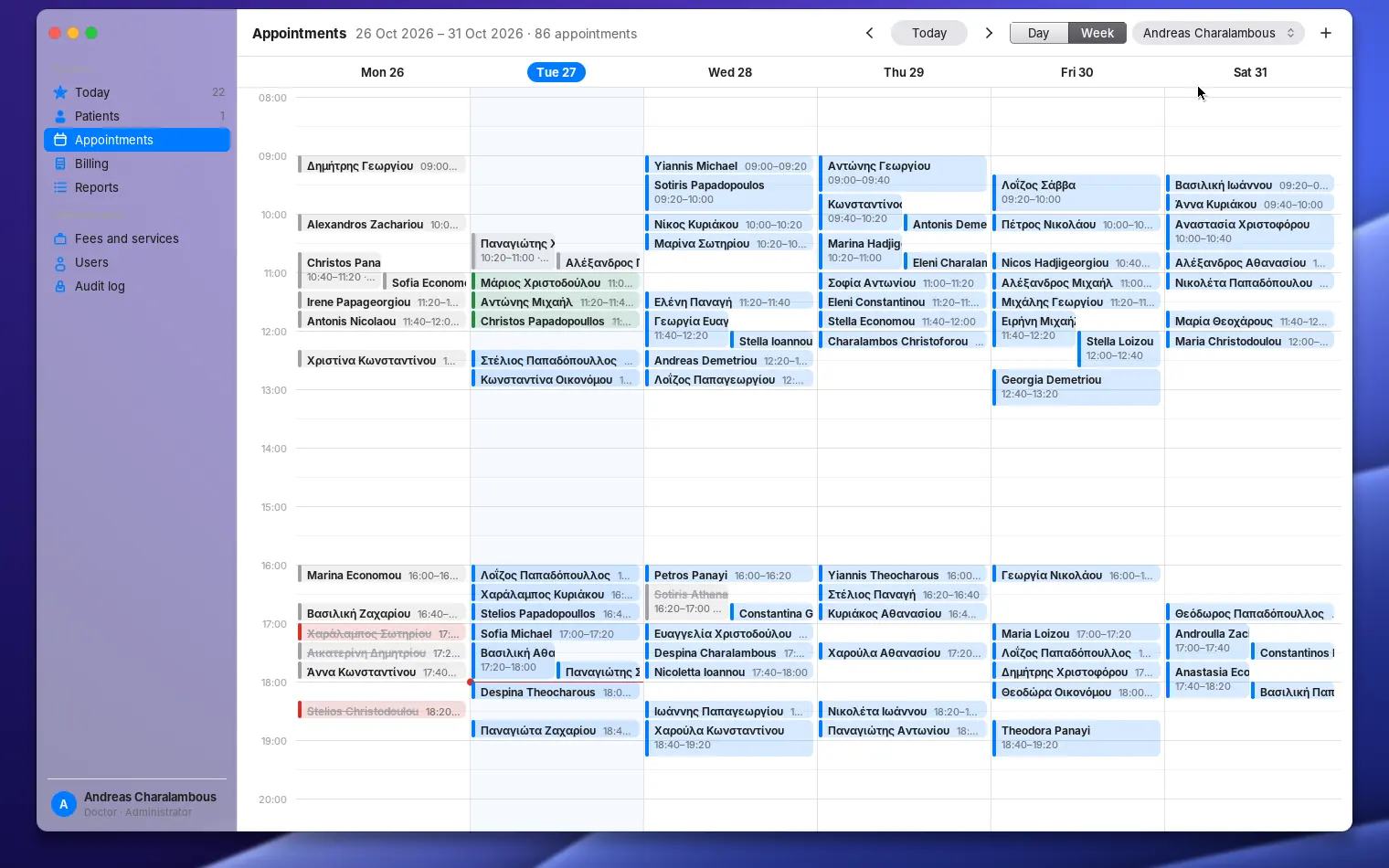Click the Today button in toolbar
This screenshot has height=868, width=1389.
point(929,33)
